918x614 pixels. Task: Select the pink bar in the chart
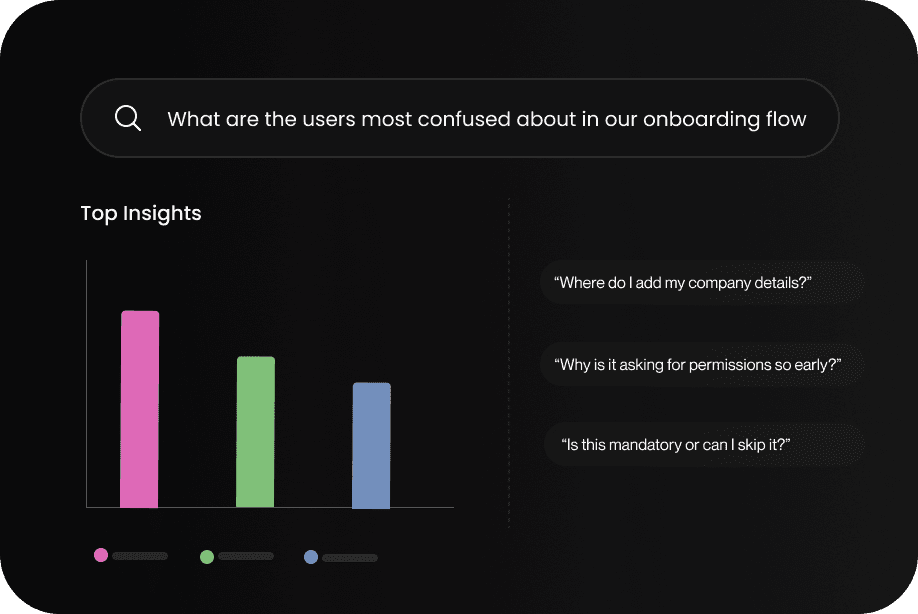(139, 408)
